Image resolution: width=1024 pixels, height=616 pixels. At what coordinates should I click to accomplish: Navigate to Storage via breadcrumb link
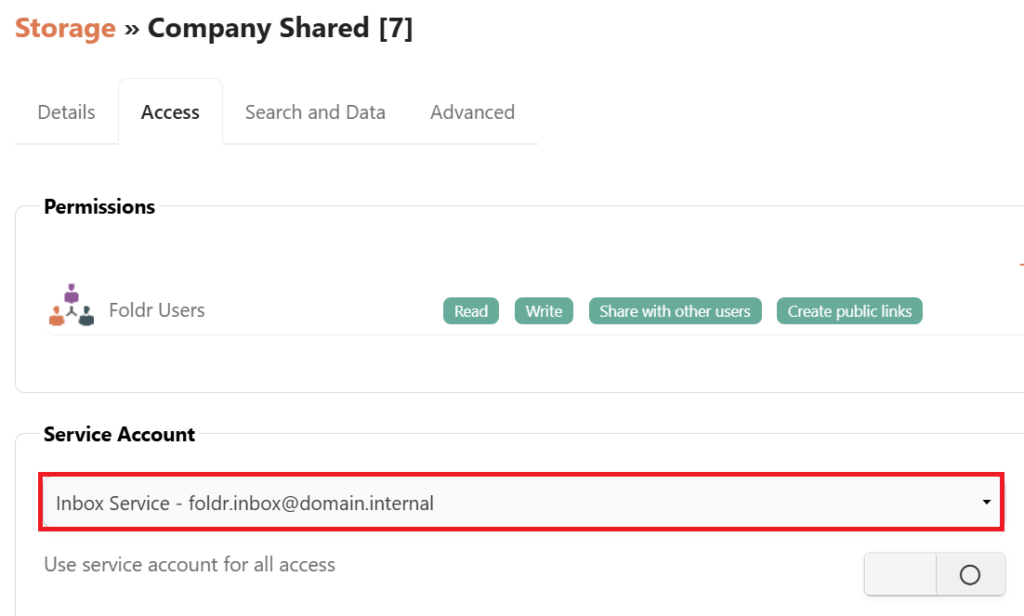point(65,28)
